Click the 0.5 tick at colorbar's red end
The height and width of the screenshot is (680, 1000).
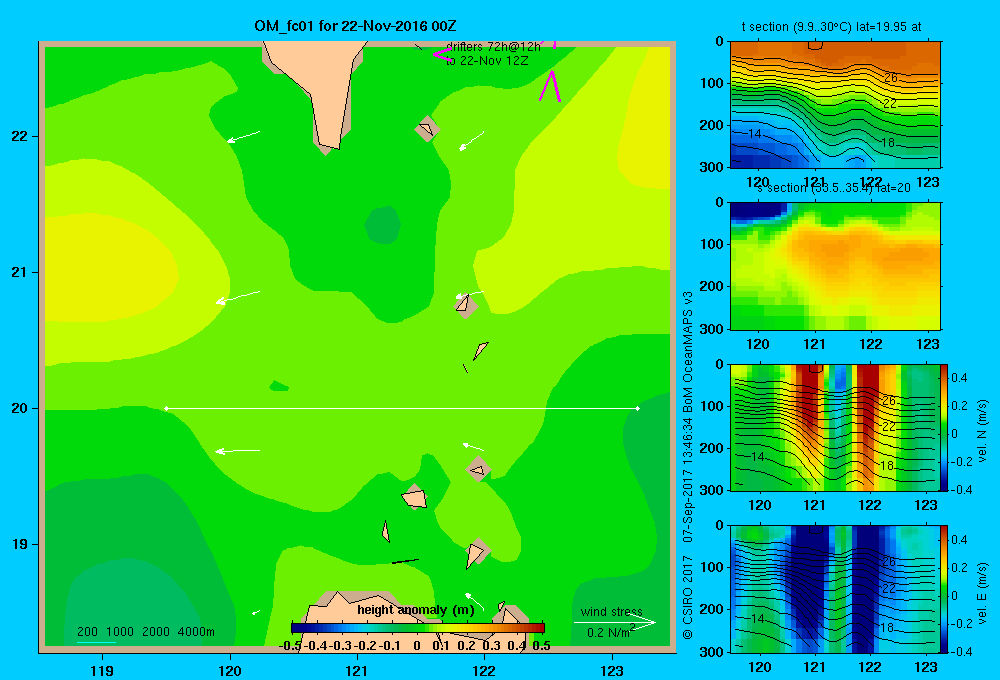[541, 645]
